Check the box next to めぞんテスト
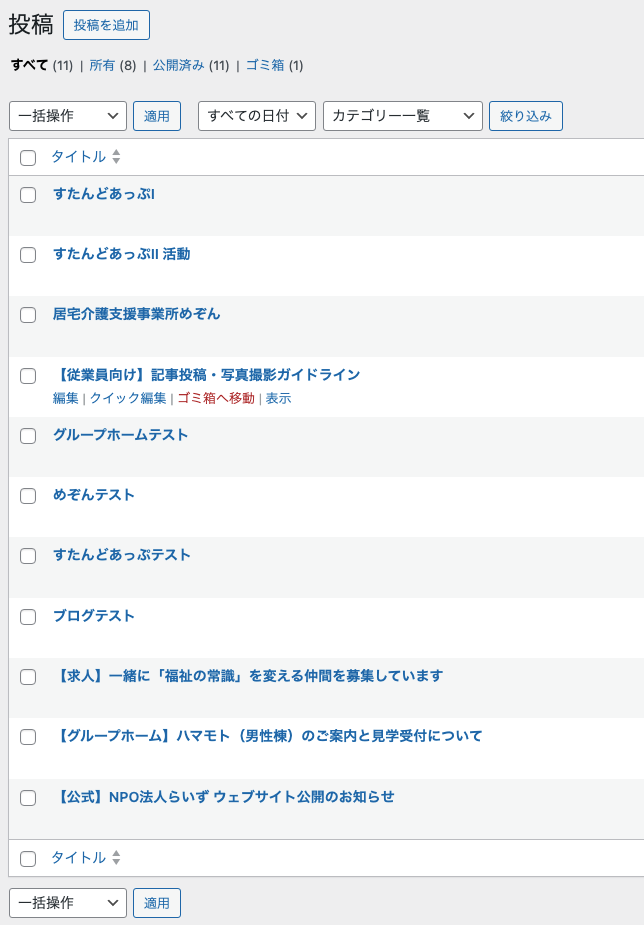 tap(28, 496)
